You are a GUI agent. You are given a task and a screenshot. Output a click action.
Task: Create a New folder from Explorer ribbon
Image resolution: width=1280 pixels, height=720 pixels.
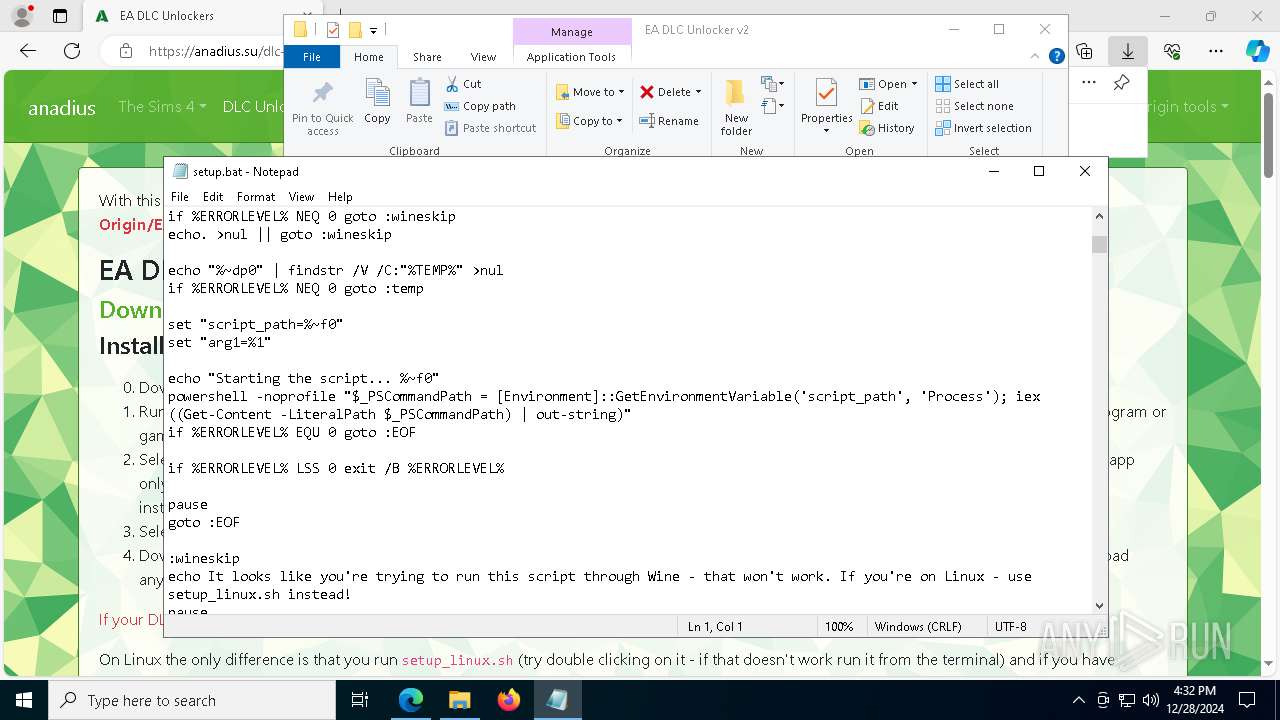[x=736, y=108]
